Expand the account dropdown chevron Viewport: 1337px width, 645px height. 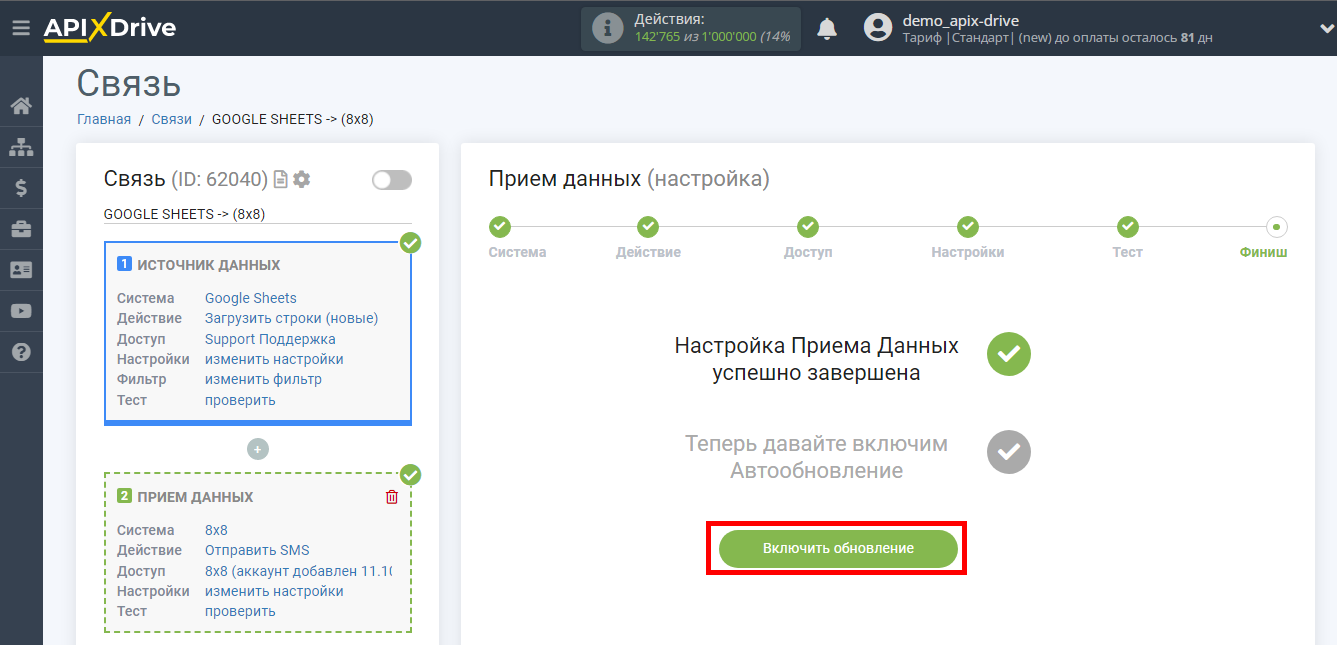[x=1325, y=29]
